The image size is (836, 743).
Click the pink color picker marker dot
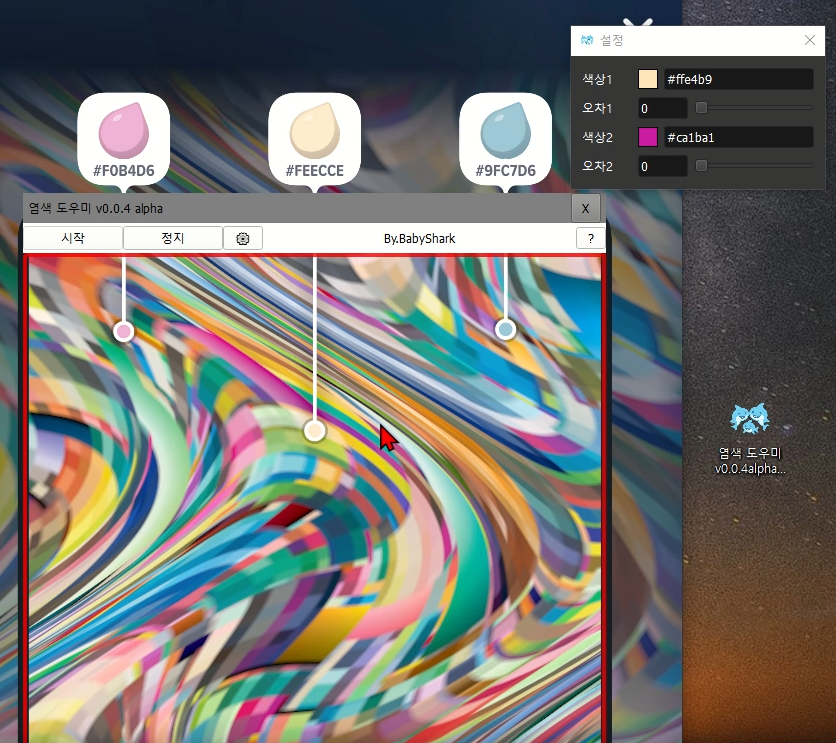click(x=124, y=332)
